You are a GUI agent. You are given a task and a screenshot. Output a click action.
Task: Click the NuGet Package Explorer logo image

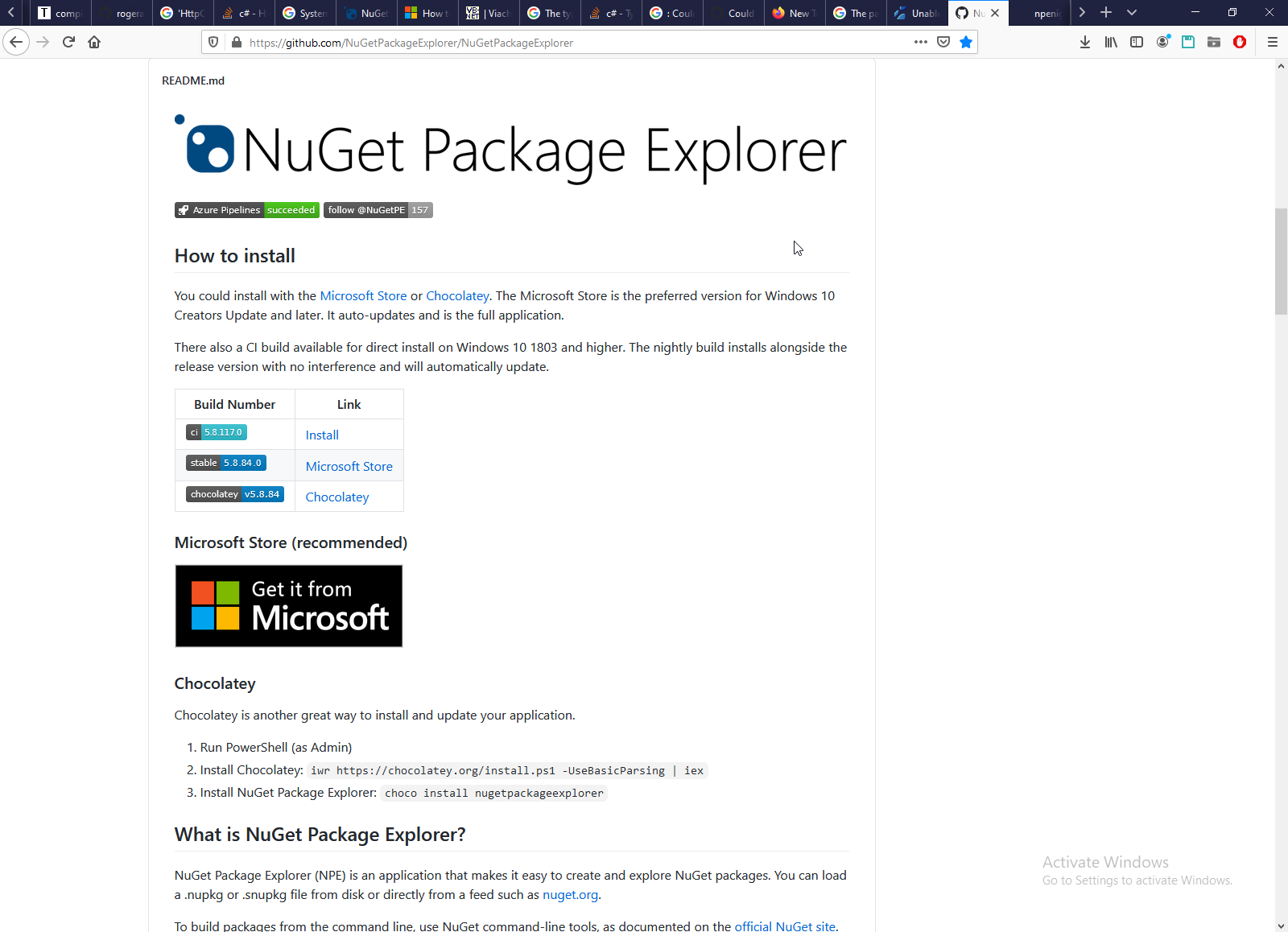[511, 151]
